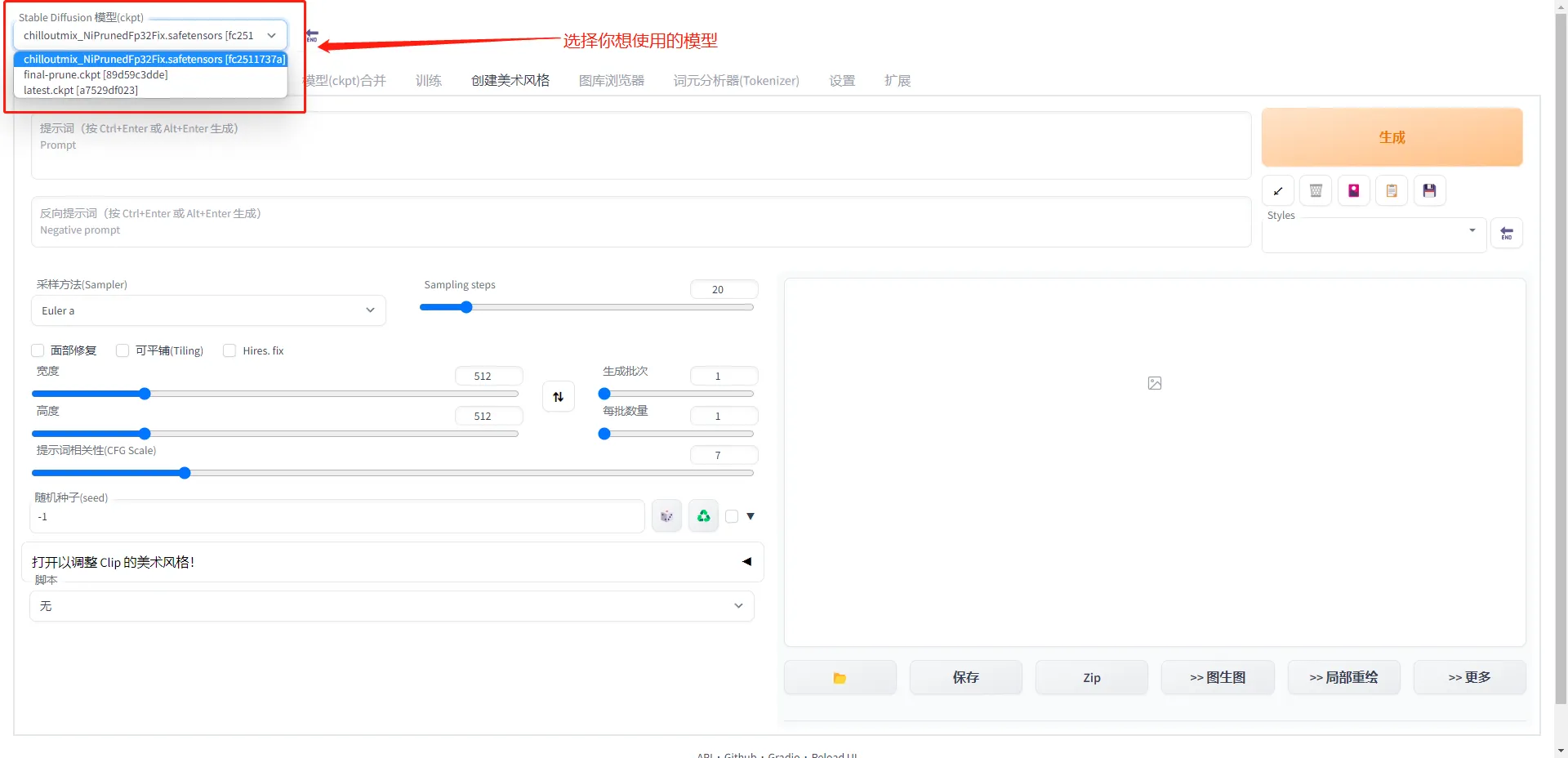Screen dimensions: 1568x758
Task: Click the dice random seed icon
Action: 666,516
